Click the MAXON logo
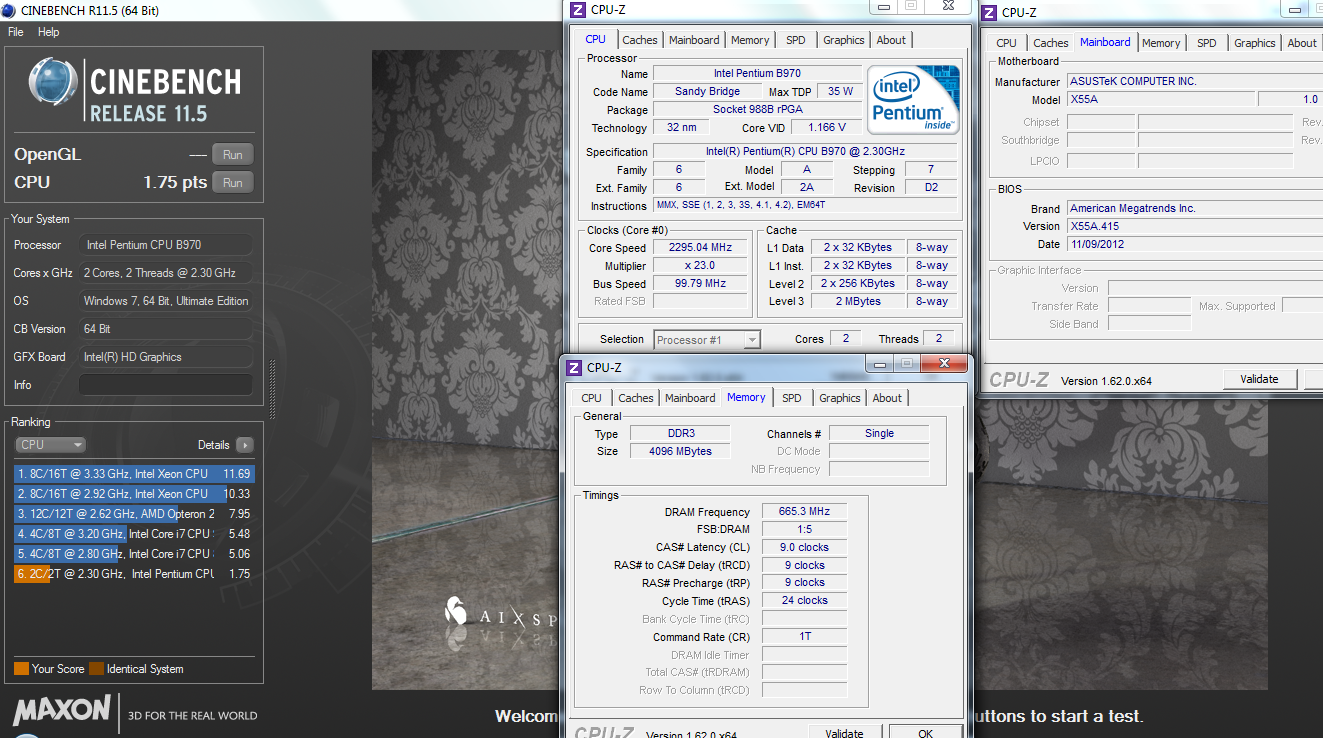The width and height of the screenshot is (1323, 738). pos(62,710)
